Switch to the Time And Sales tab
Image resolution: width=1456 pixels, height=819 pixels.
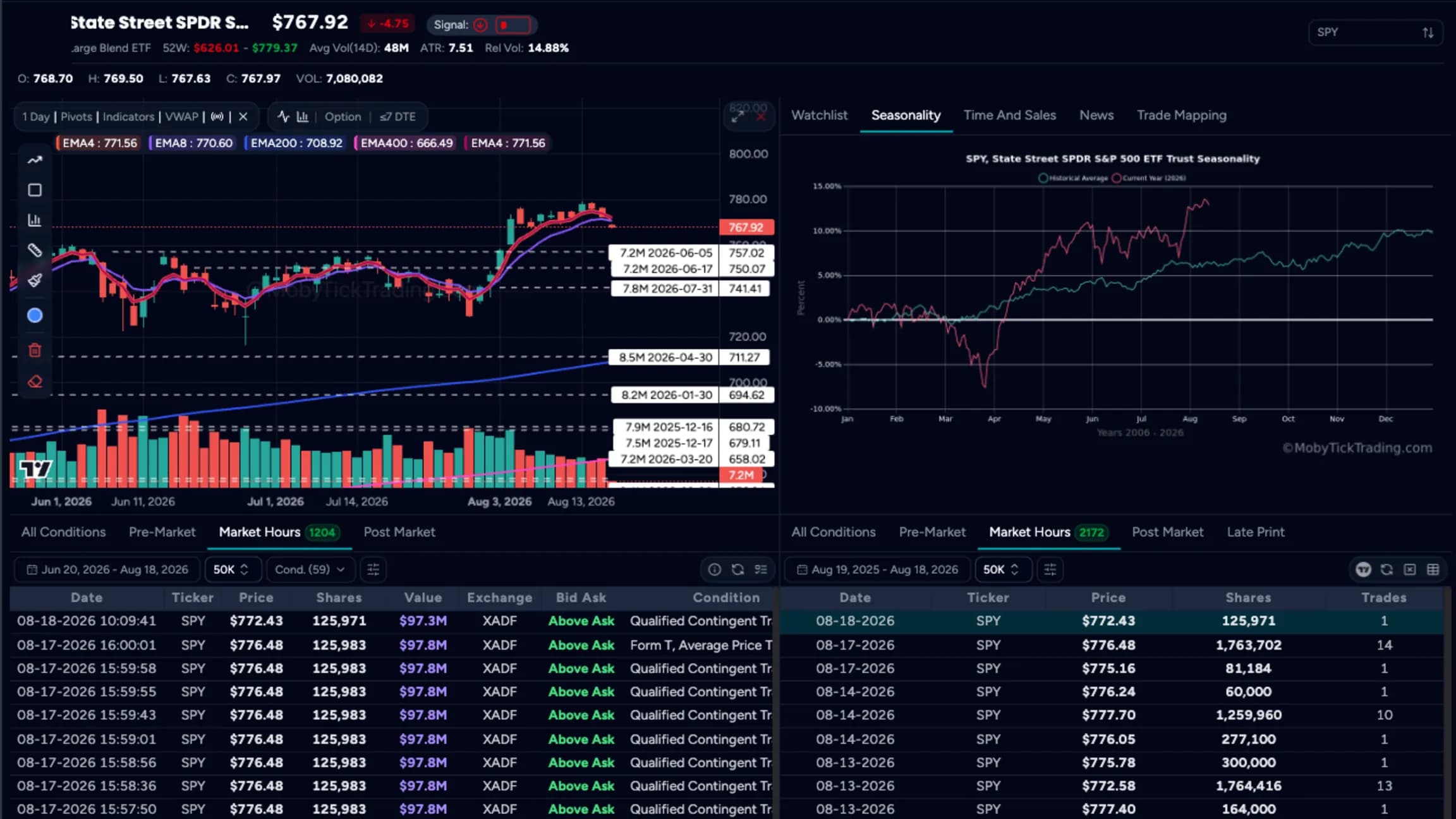[1009, 115]
